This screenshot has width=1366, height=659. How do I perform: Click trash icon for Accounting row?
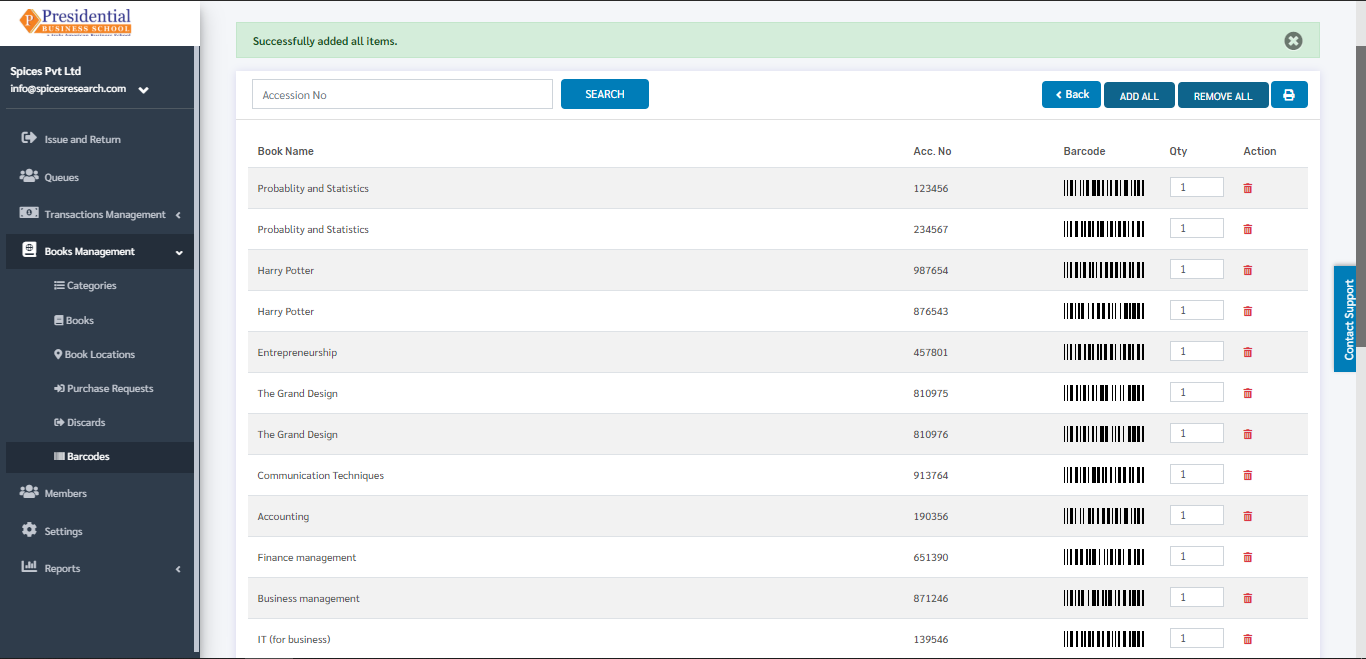coord(1247,516)
